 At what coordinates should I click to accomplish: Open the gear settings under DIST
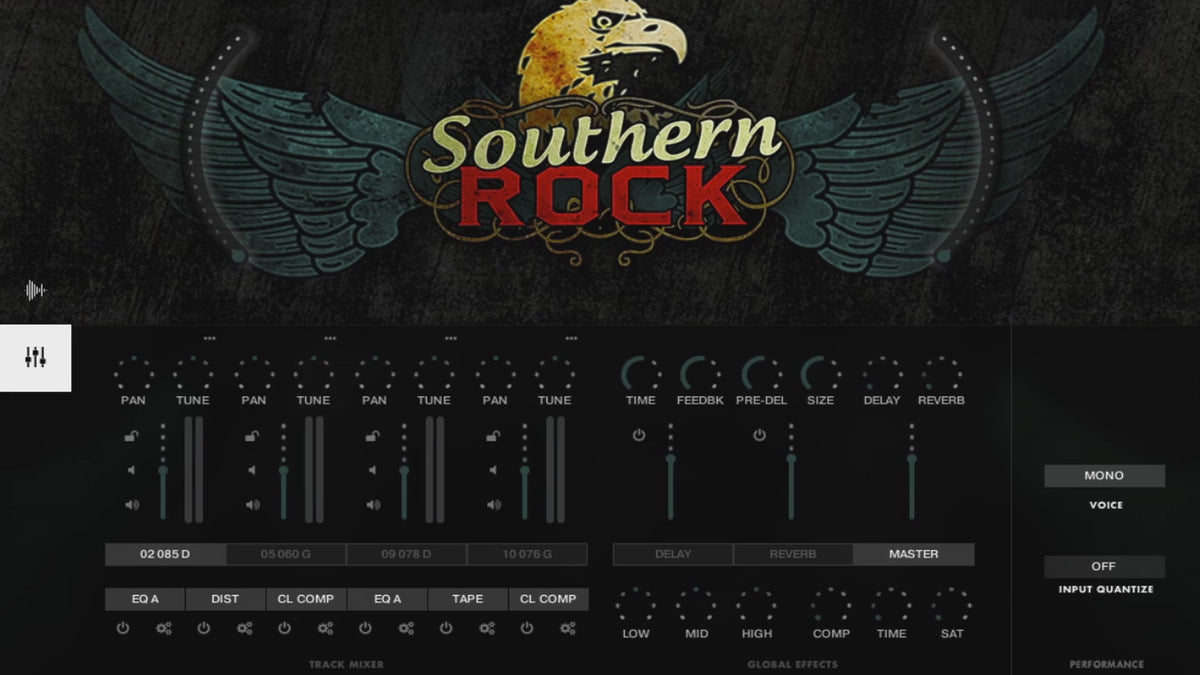point(245,628)
